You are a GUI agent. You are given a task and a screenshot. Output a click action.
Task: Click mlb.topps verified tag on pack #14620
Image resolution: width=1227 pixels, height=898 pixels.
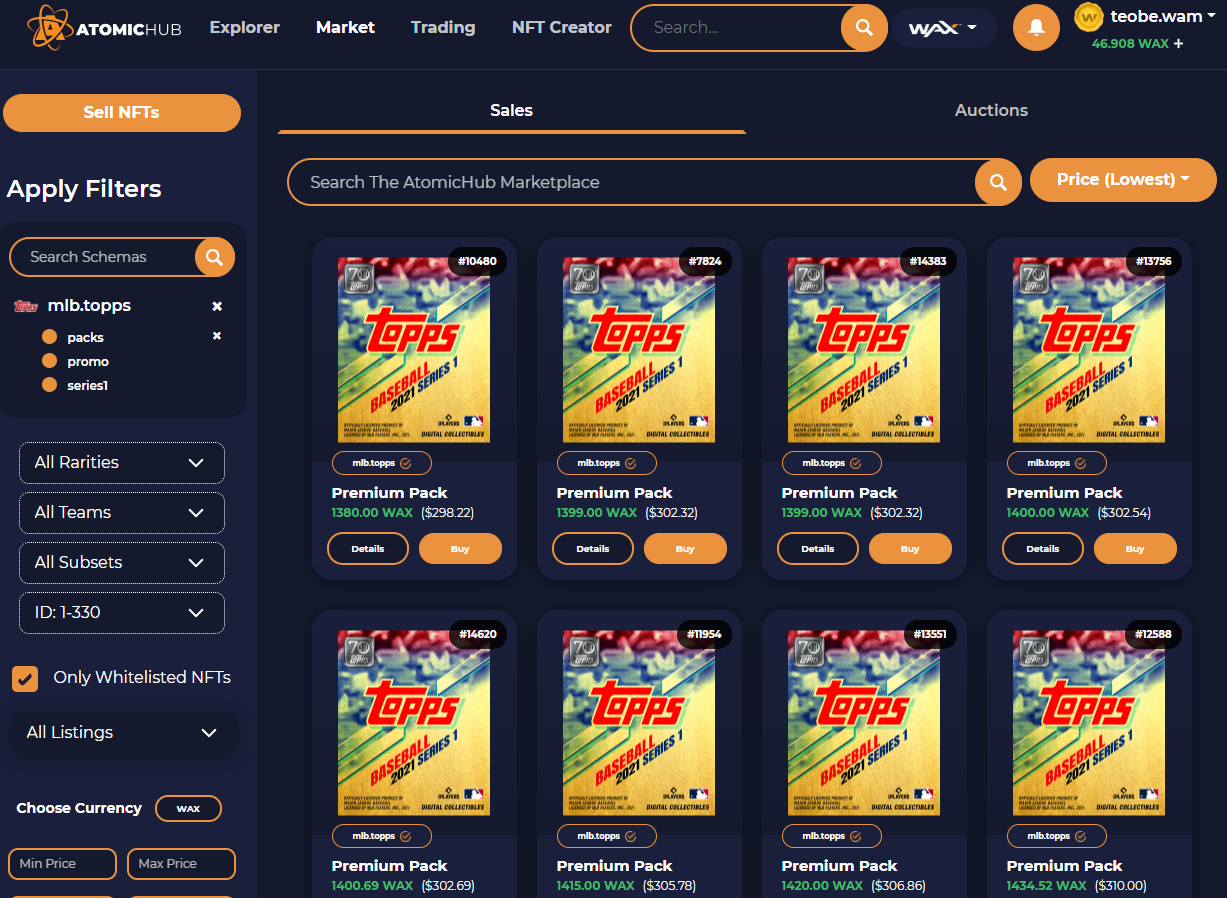point(382,836)
